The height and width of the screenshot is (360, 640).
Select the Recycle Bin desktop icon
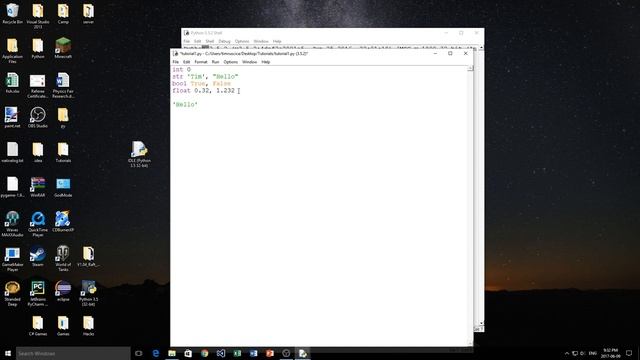pyautogui.click(x=12, y=14)
